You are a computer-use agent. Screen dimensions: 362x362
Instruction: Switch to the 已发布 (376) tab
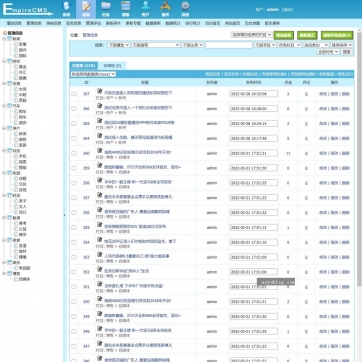(83, 66)
